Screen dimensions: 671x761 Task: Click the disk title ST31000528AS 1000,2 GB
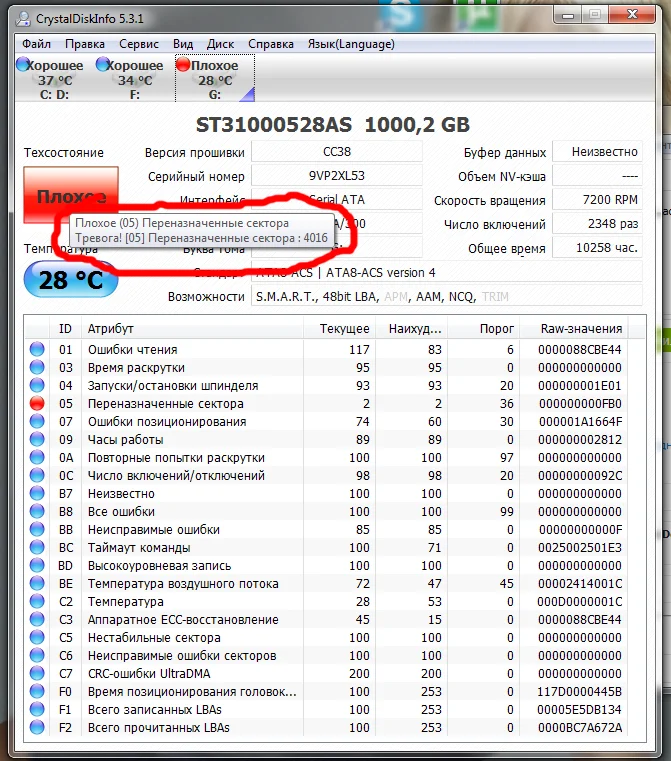pos(333,125)
